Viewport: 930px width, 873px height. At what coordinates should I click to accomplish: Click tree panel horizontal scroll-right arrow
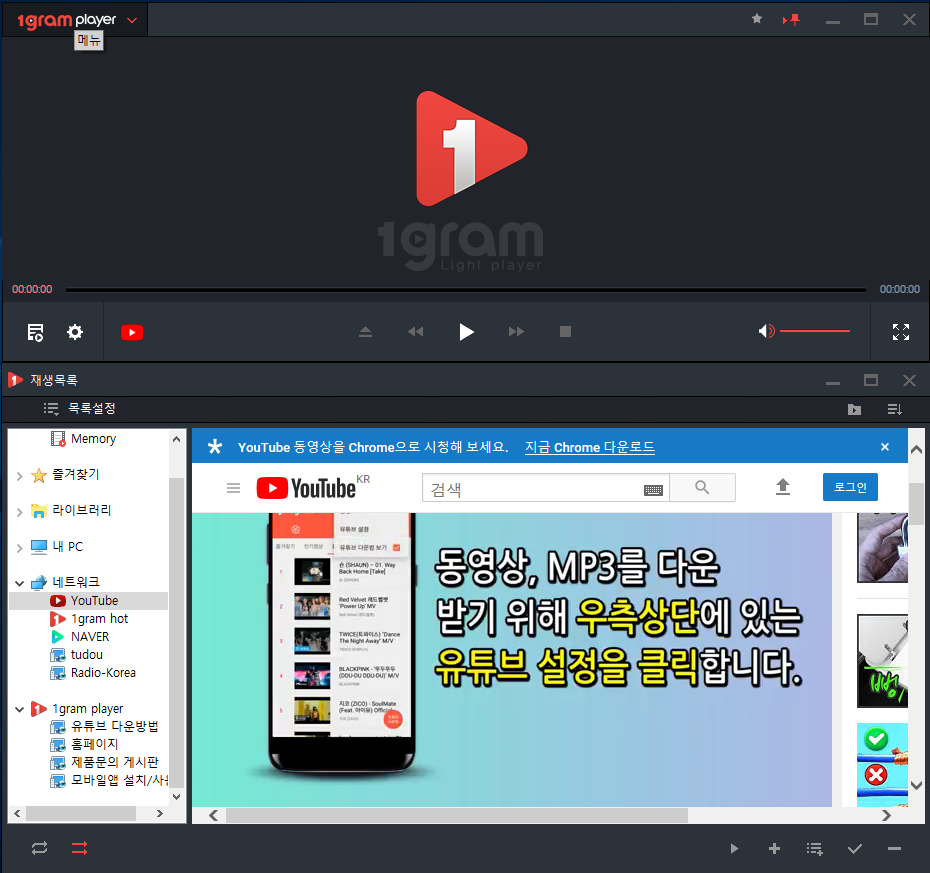pos(160,813)
